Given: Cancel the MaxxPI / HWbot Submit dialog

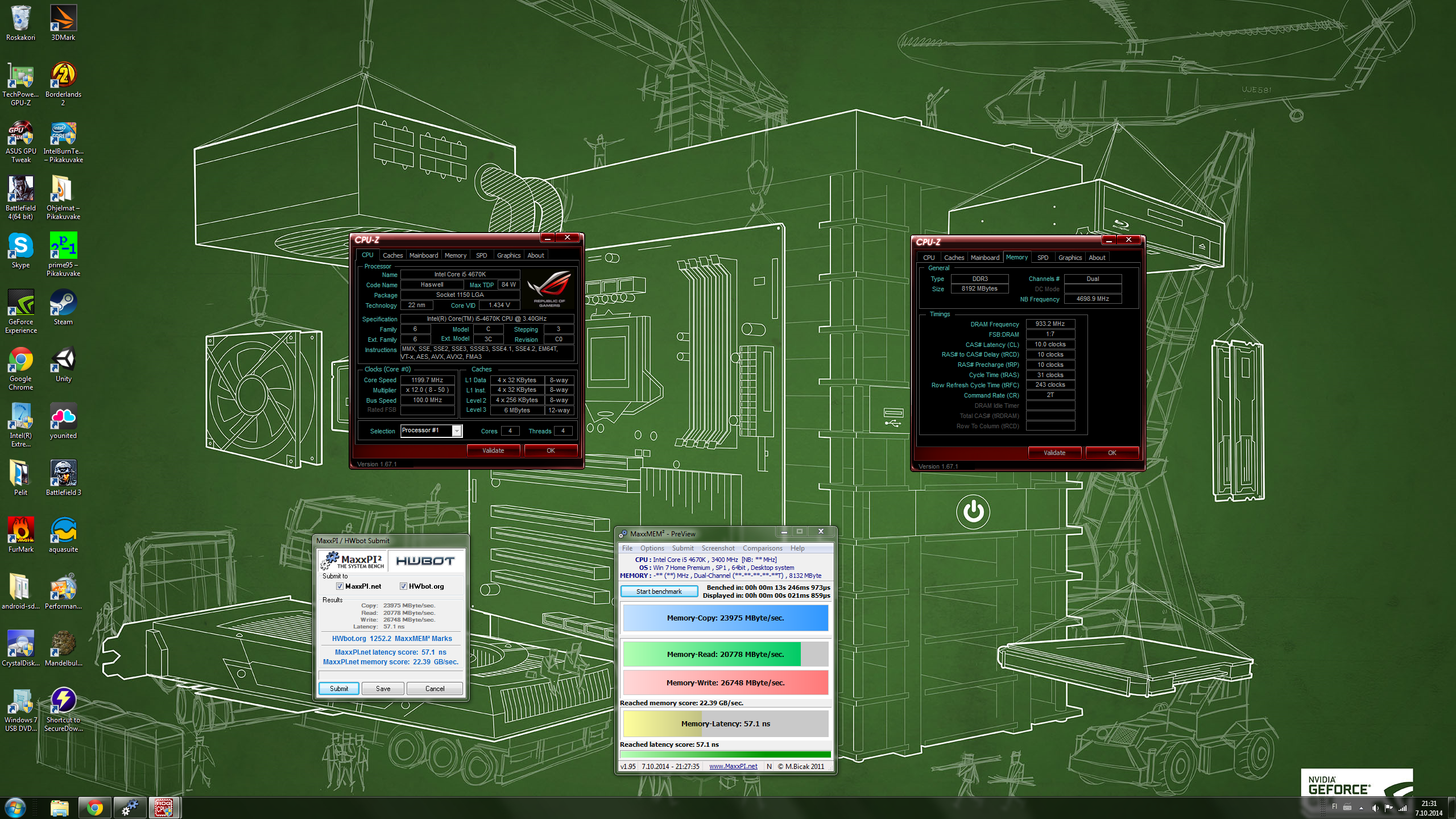Looking at the screenshot, I should point(435,689).
